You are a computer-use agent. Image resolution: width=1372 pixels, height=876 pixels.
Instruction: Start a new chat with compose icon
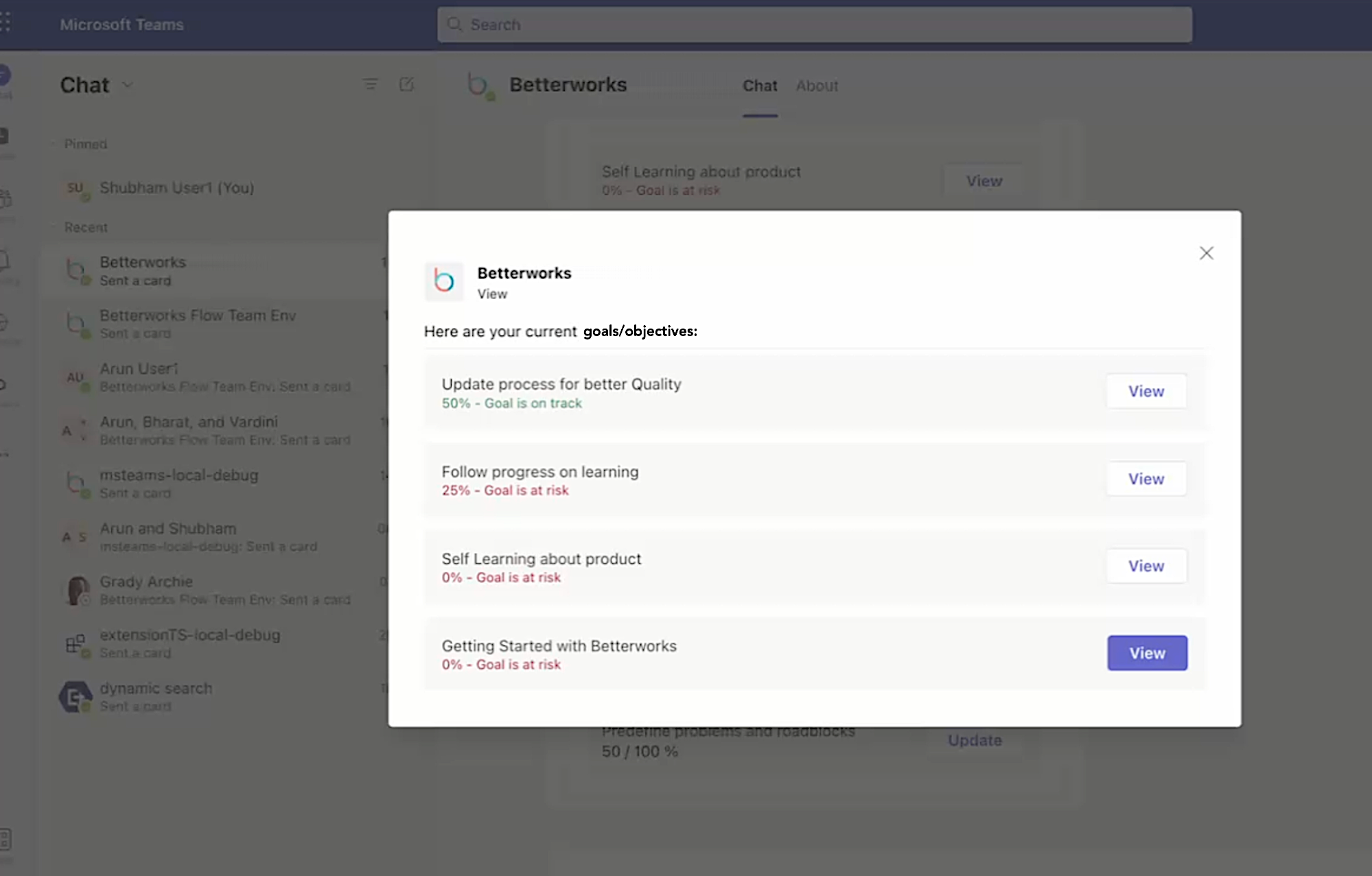[407, 84]
